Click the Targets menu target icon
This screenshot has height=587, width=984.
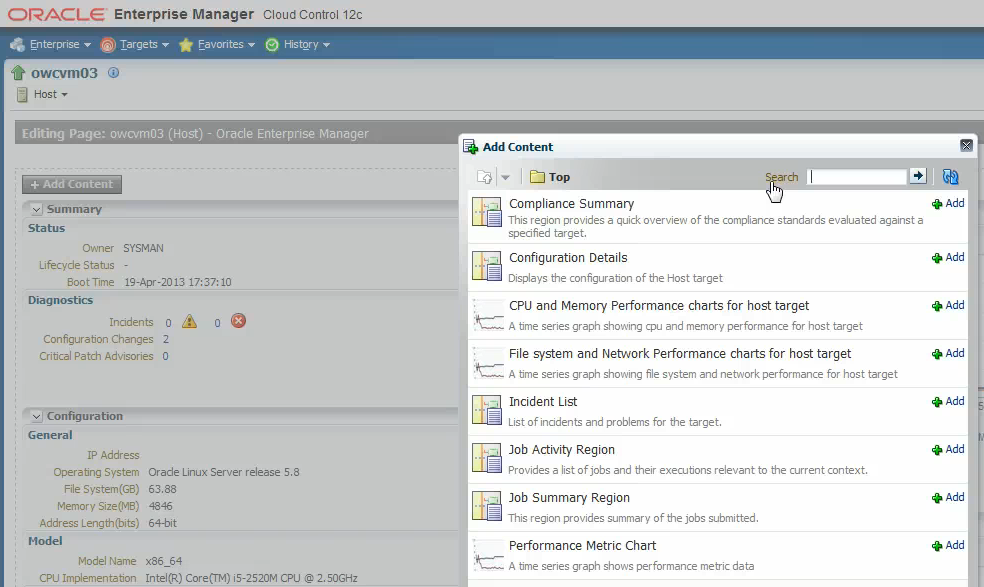pyautogui.click(x=108, y=45)
